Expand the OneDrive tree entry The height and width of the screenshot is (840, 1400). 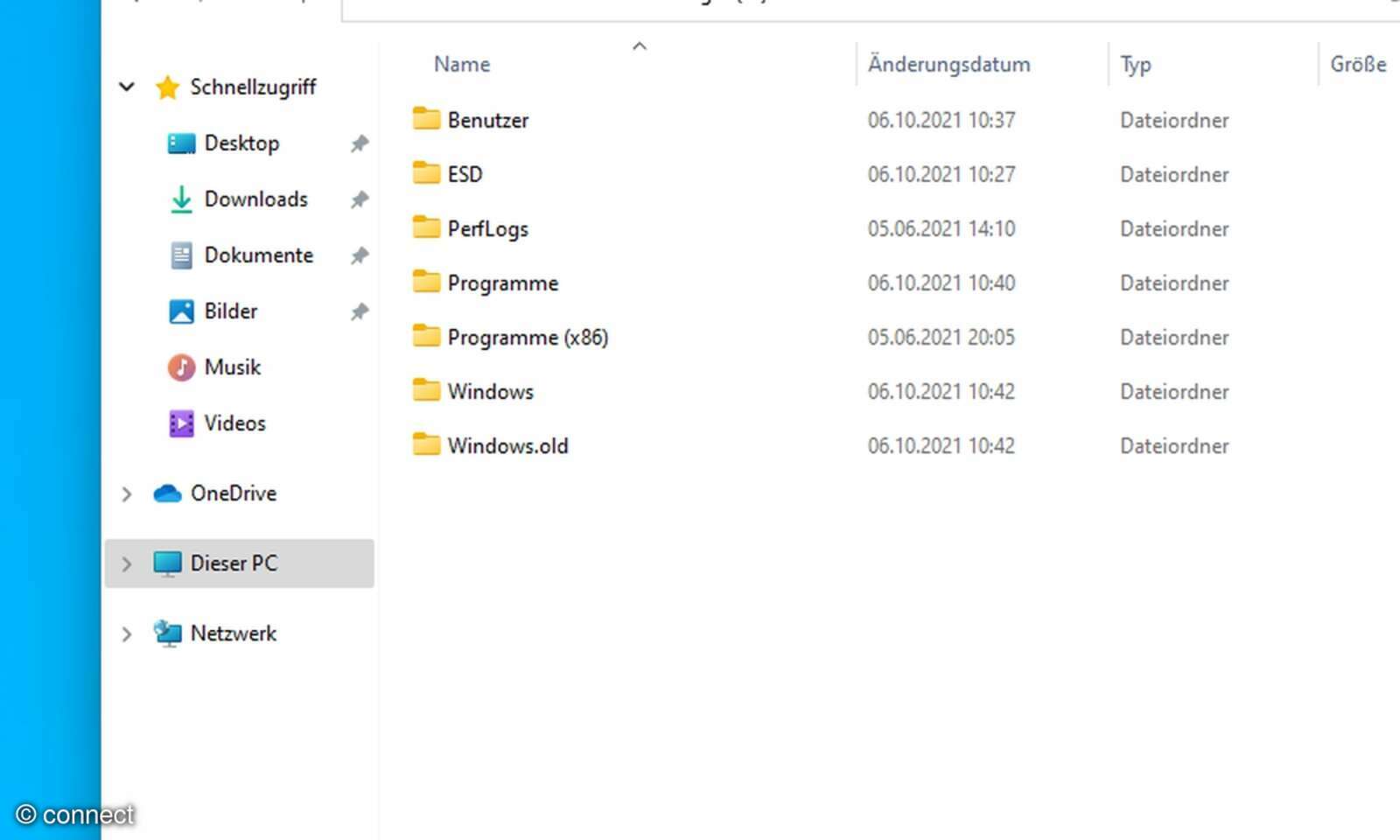[126, 493]
